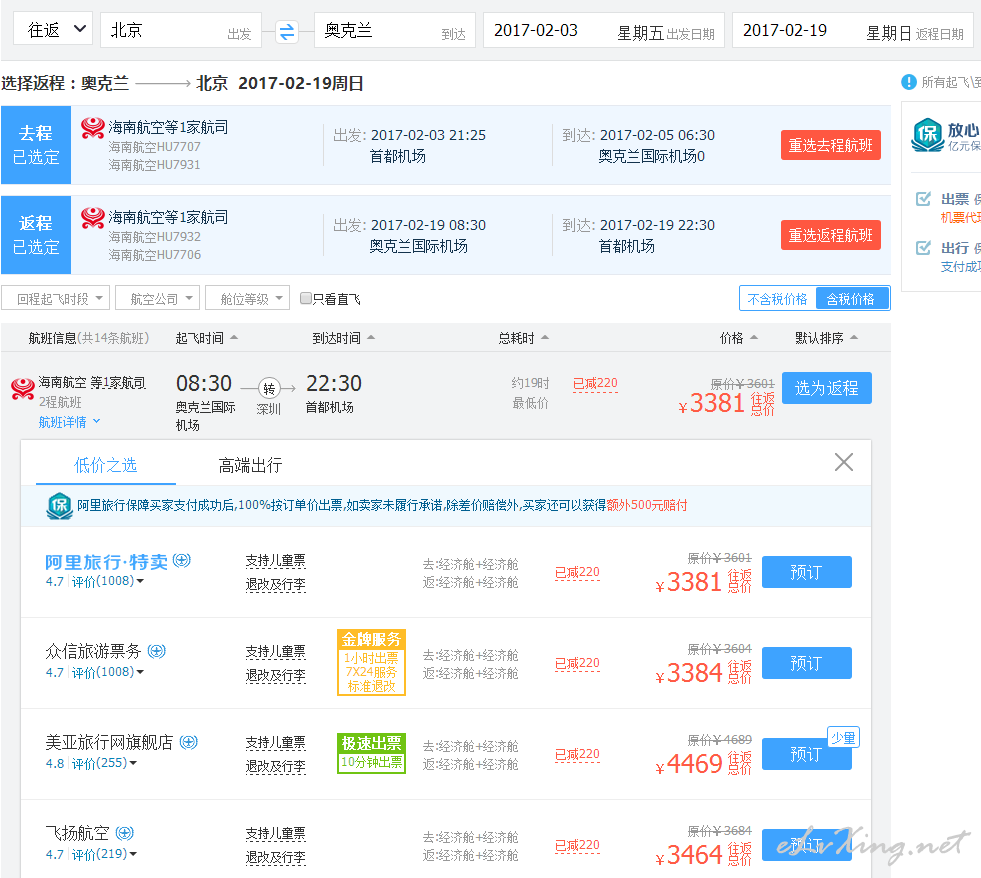Click the blue info icon near 所有起飞
Viewport: 981px width, 878px height.
tap(908, 82)
